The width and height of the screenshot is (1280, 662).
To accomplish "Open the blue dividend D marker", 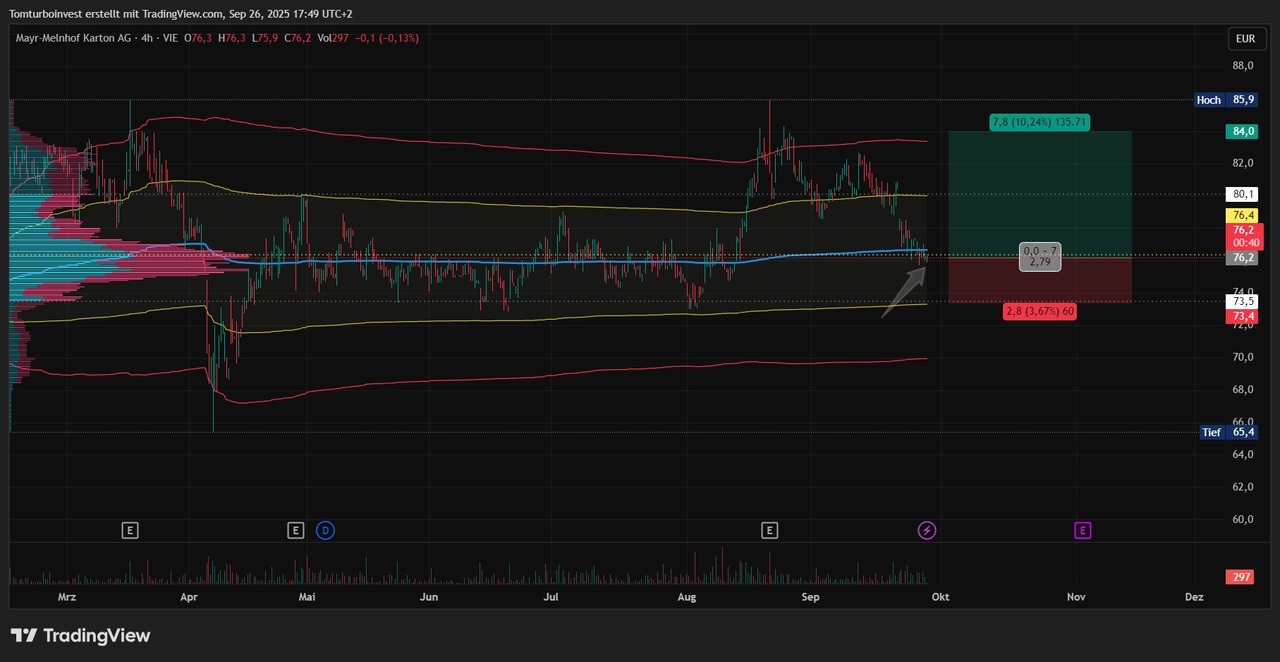I will click(325, 530).
